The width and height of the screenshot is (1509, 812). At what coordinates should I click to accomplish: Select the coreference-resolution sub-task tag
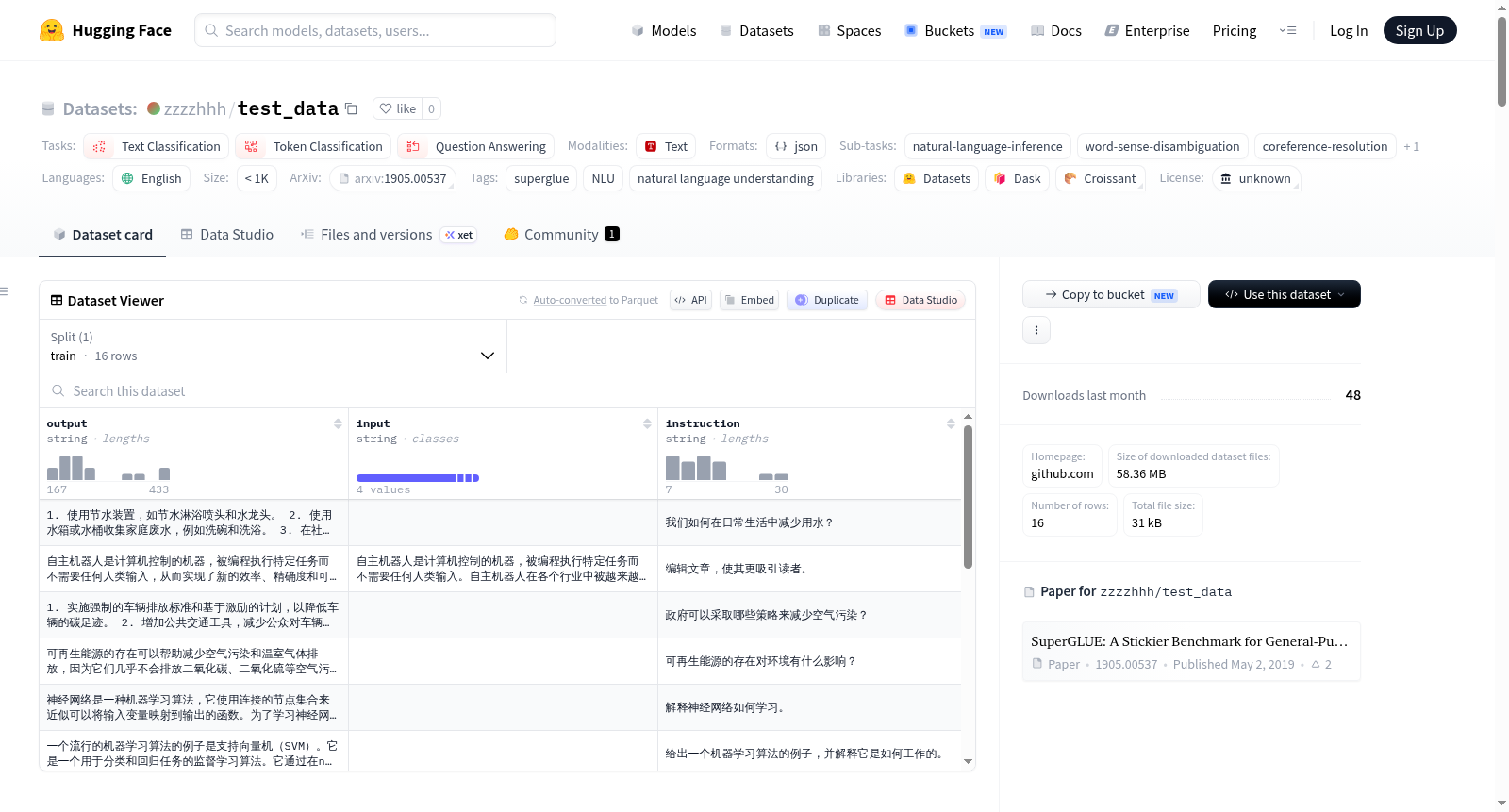1325,146
